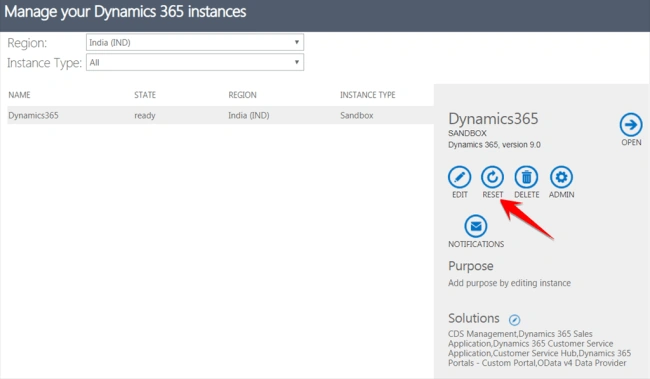
Task: Click the INSTANCE TYPE column header
Action: pyautogui.click(x=368, y=95)
